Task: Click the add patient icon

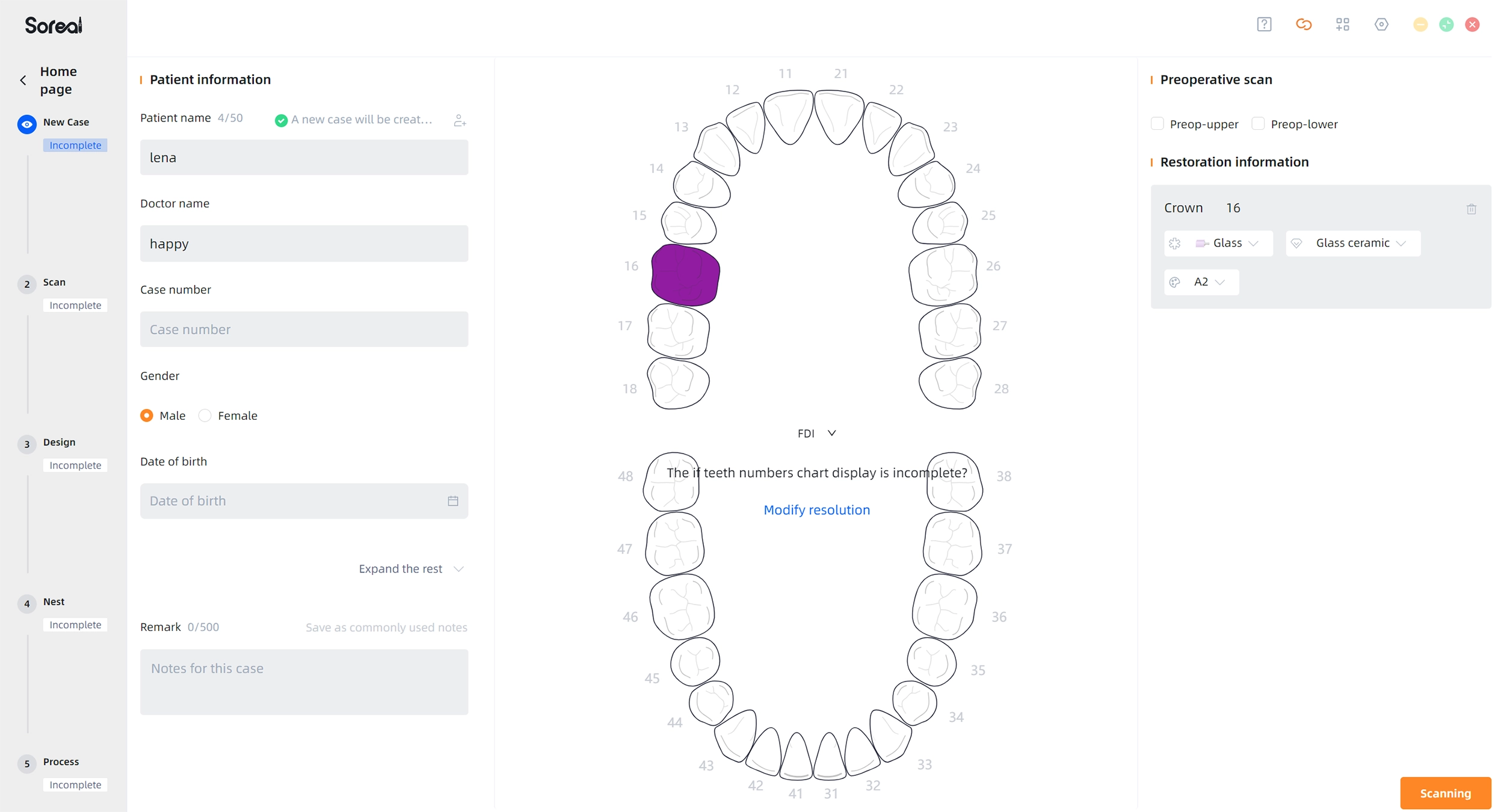Action: coord(460,120)
